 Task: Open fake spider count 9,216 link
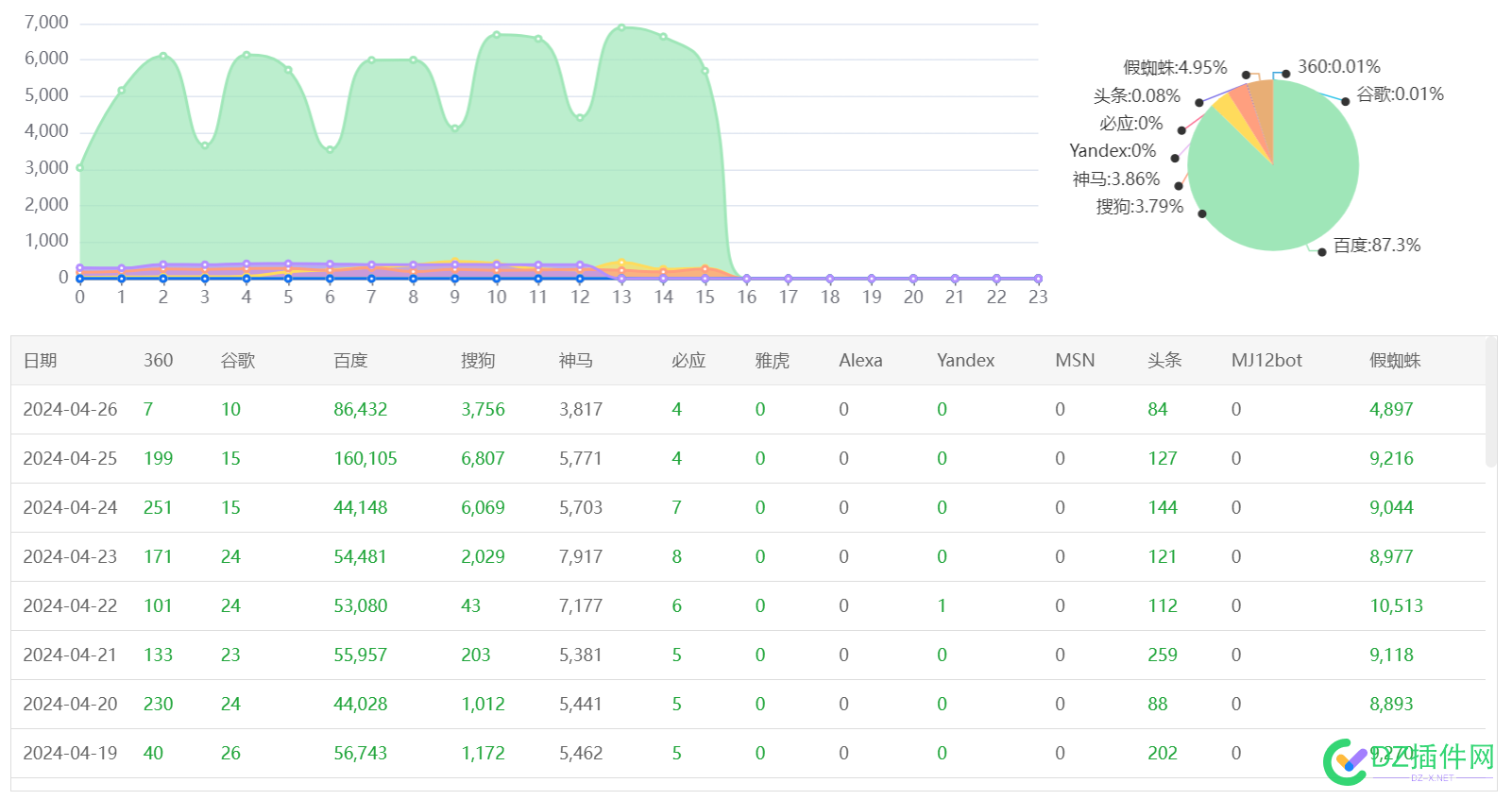tap(1391, 459)
